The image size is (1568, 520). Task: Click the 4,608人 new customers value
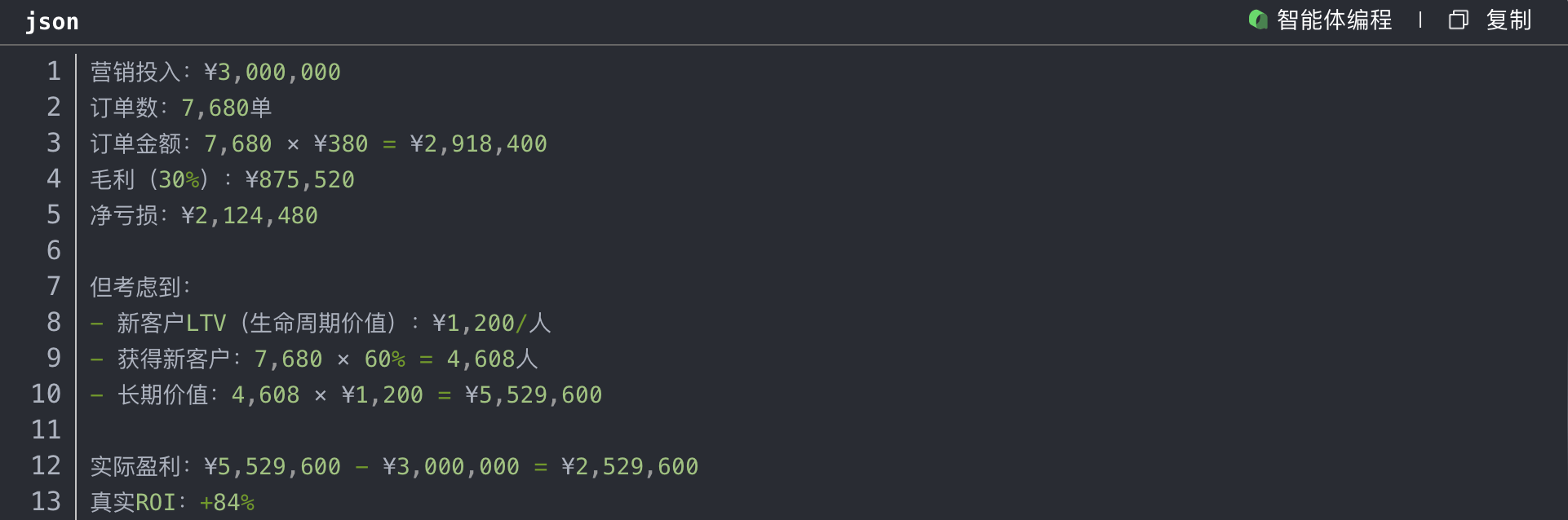[492, 359]
